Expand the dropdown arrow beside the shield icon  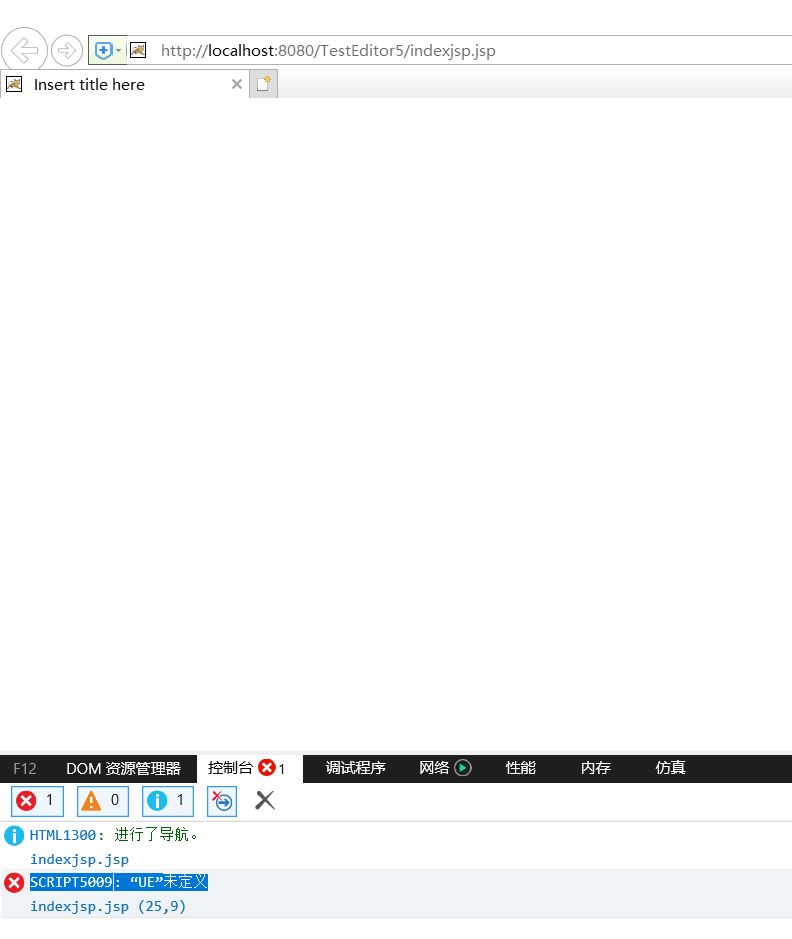point(119,50)
